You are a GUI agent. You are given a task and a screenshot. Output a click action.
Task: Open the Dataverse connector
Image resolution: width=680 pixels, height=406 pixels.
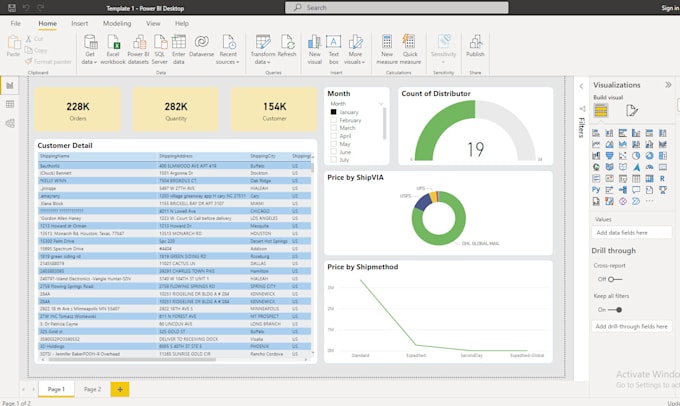click(202, 46)
